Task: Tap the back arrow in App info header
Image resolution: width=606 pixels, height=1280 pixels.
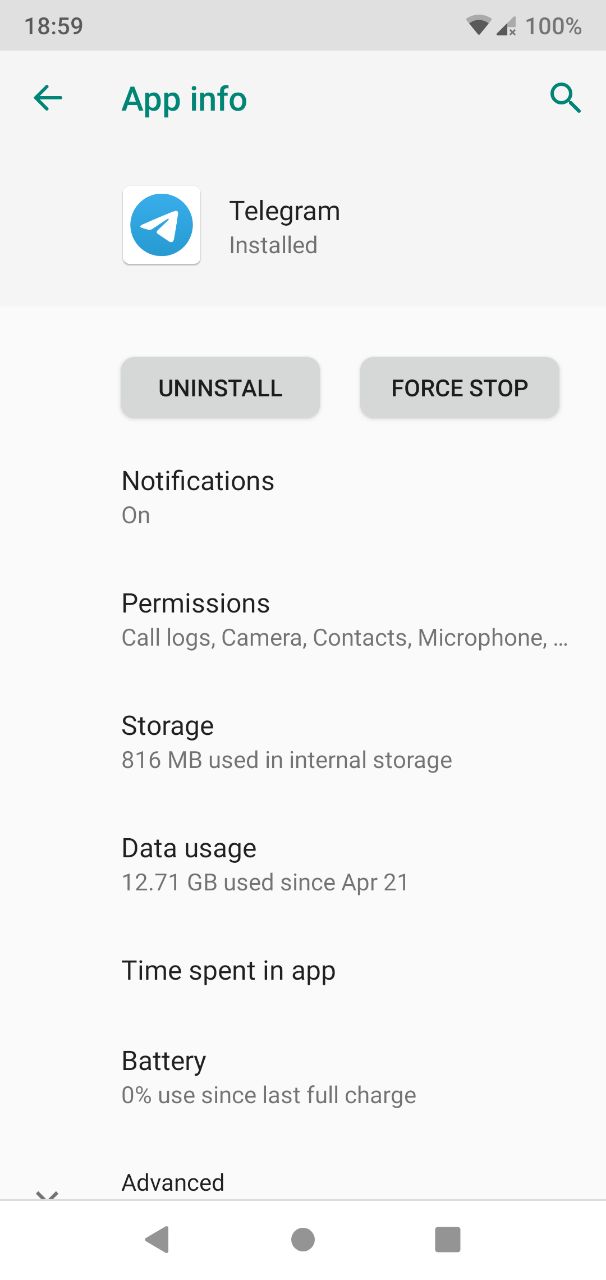Action: [48, 98]
